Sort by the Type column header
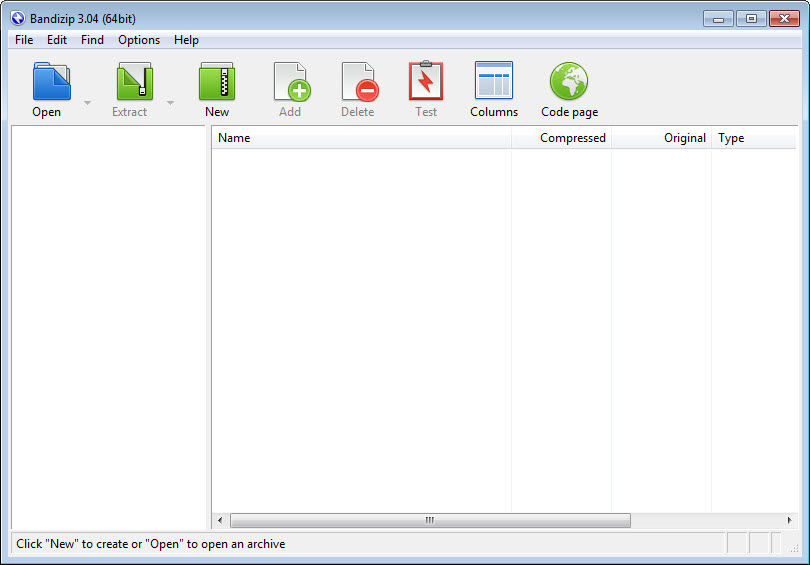Image resolution: width=810 pixels, height=565 pixels. point(754,138)
